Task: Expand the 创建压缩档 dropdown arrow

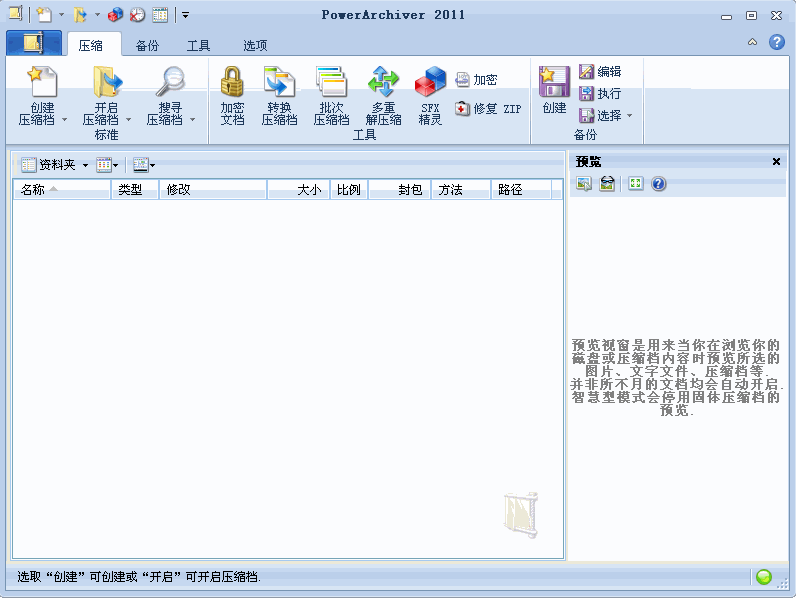Action: point(64,120)
